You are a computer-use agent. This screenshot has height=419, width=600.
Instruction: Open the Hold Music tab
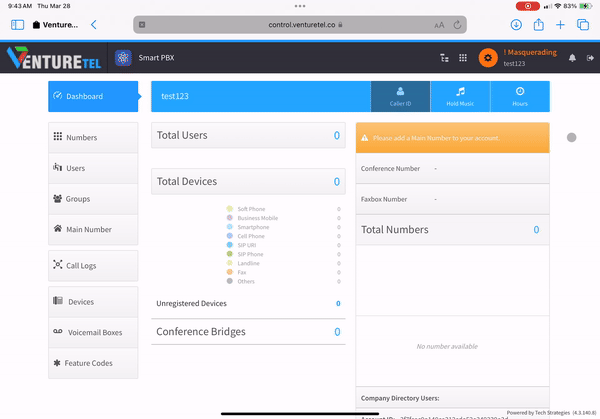click(x=460, y=96)
